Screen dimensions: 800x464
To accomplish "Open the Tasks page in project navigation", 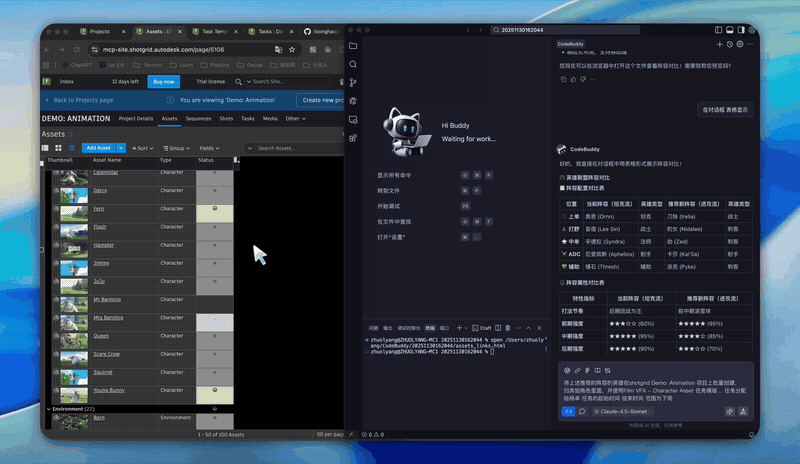I will point(247,118).
